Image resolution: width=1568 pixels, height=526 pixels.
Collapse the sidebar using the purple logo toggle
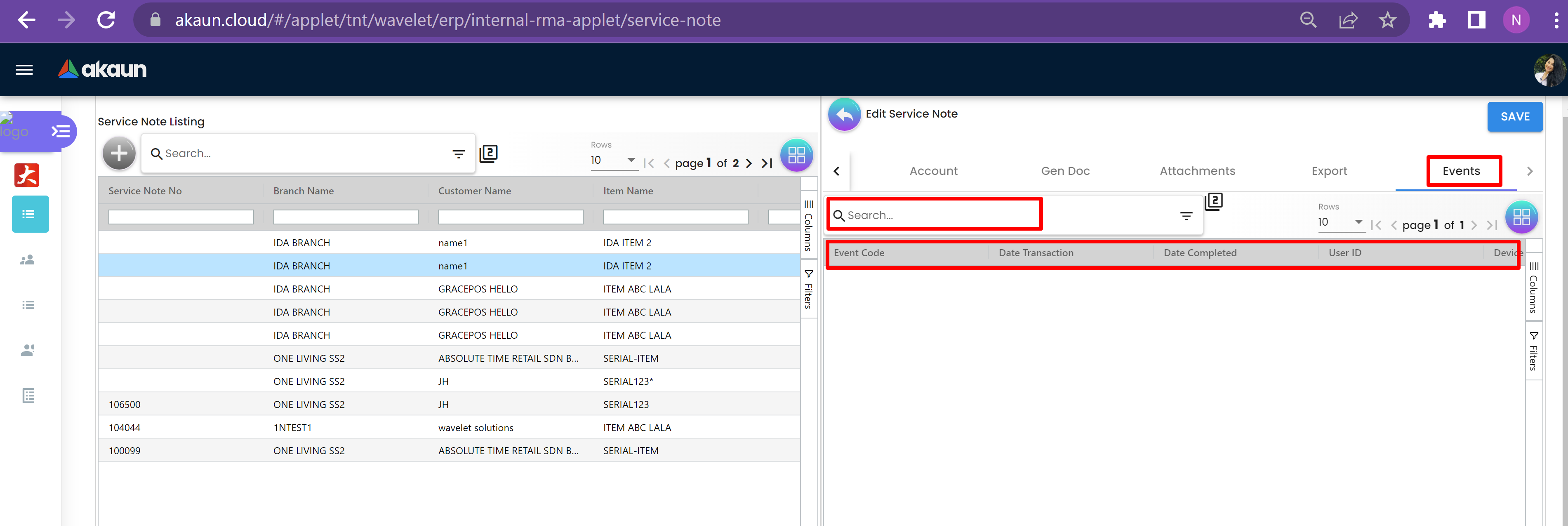[x=61, y=132]
